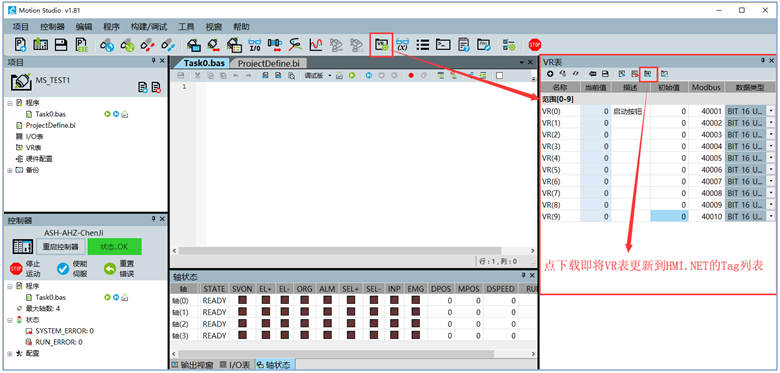This screenshot has height=373, width=780.
Task: Open the VR table toolbar icon
Action: [382, 45]
